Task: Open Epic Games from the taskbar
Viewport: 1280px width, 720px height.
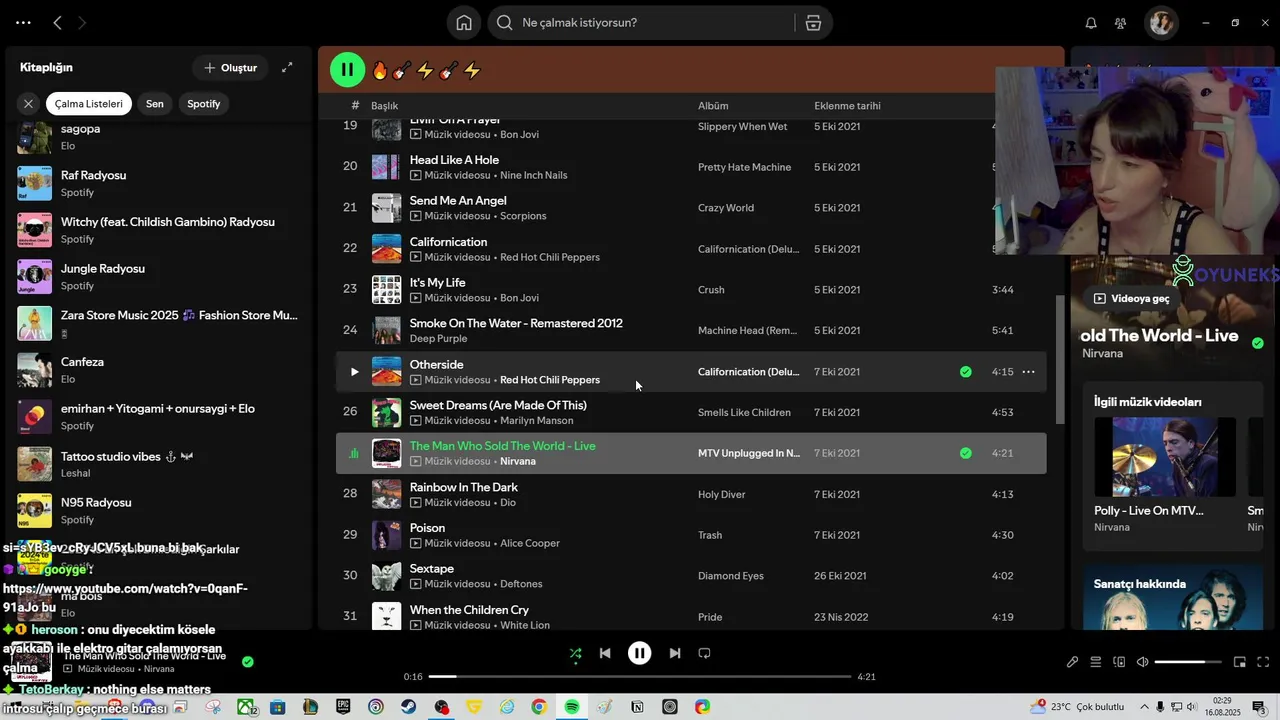Action: point(343,707)
